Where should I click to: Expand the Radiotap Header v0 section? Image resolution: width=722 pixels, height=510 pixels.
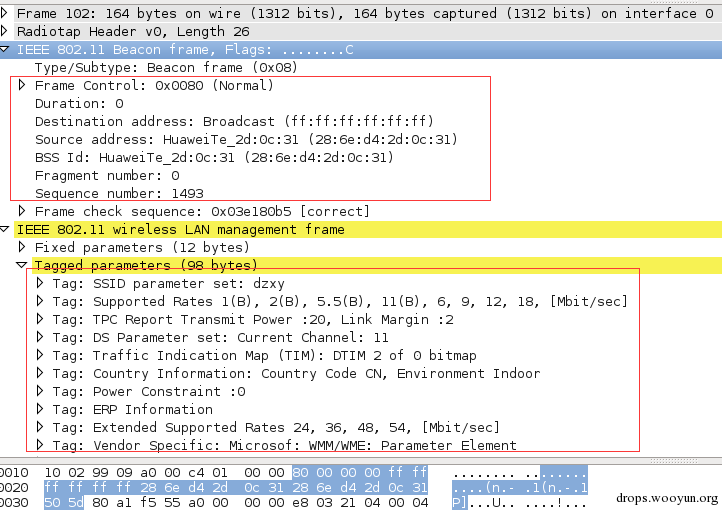tap(4, 31)
